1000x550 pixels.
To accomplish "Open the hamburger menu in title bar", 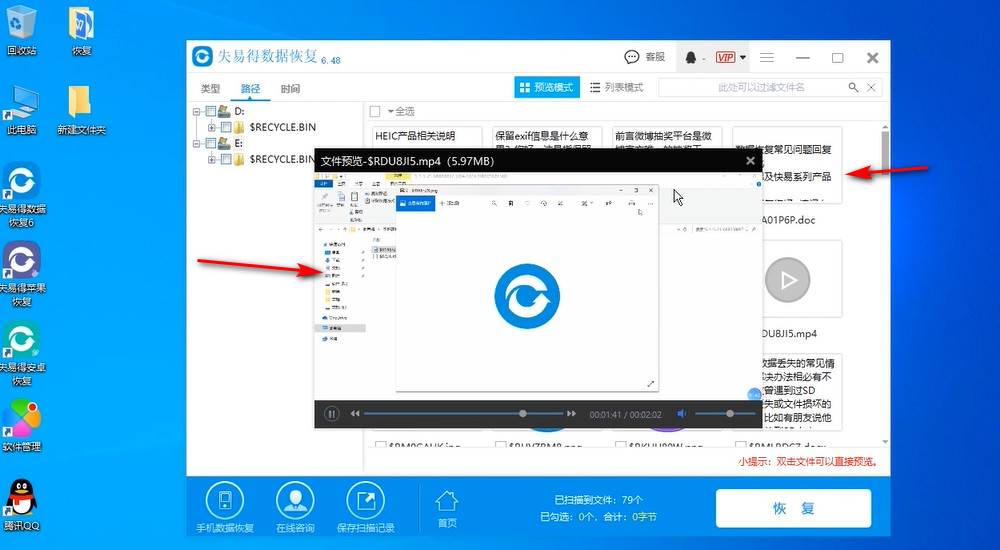I will pos(767,57).
